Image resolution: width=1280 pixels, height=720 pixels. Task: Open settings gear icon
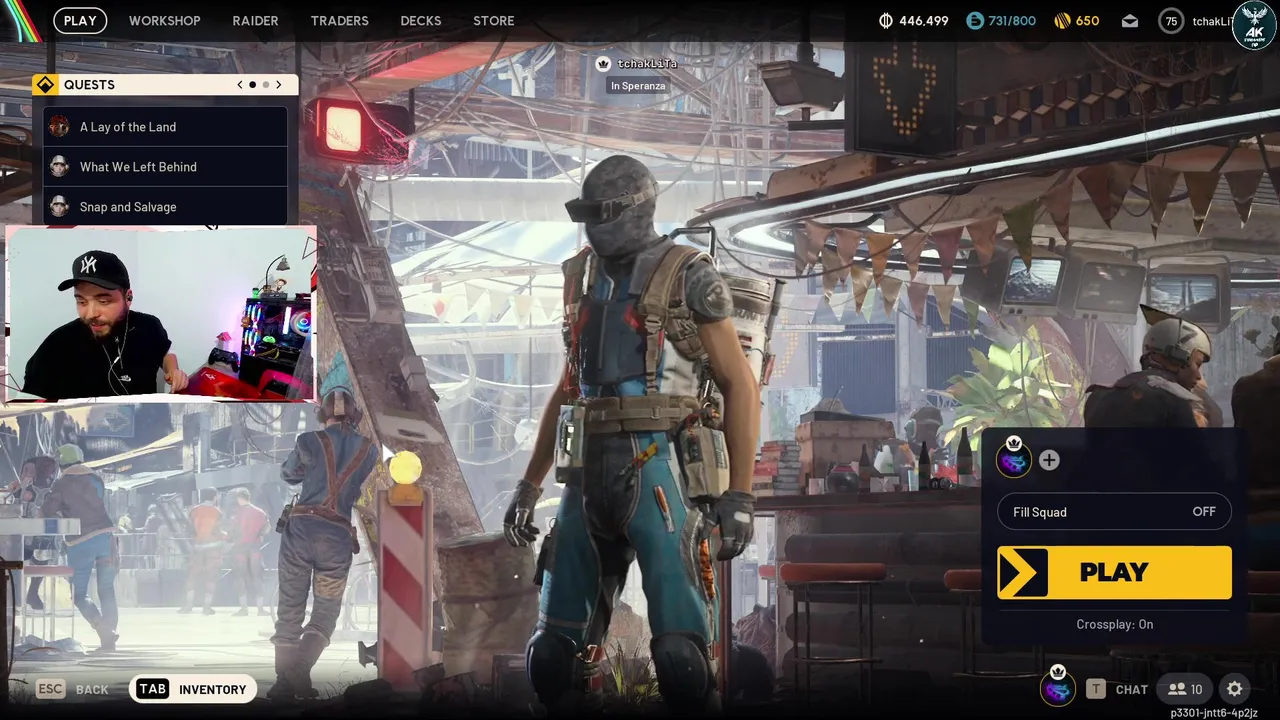pos(1235,689)
